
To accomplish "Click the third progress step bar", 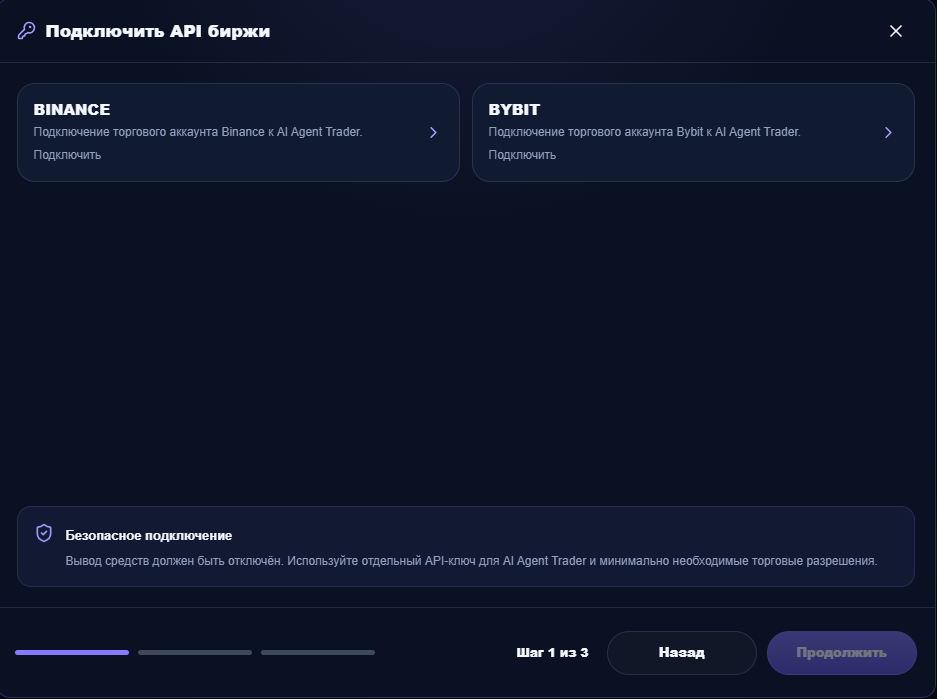I will pyautogui.click(x=318, y=652).
